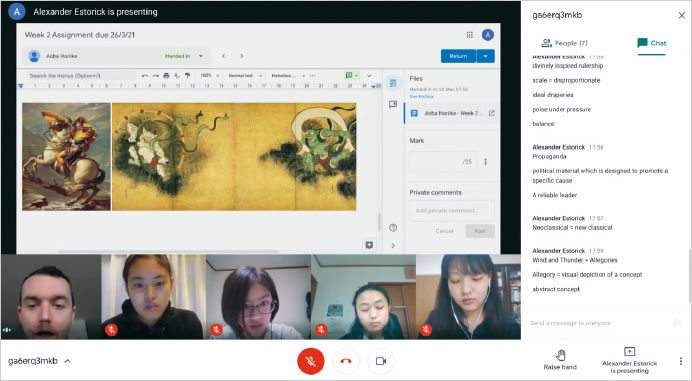Click the Napoleon on horseback painting image
Screen dimensions: 692x381
click(x=66, y=157)
